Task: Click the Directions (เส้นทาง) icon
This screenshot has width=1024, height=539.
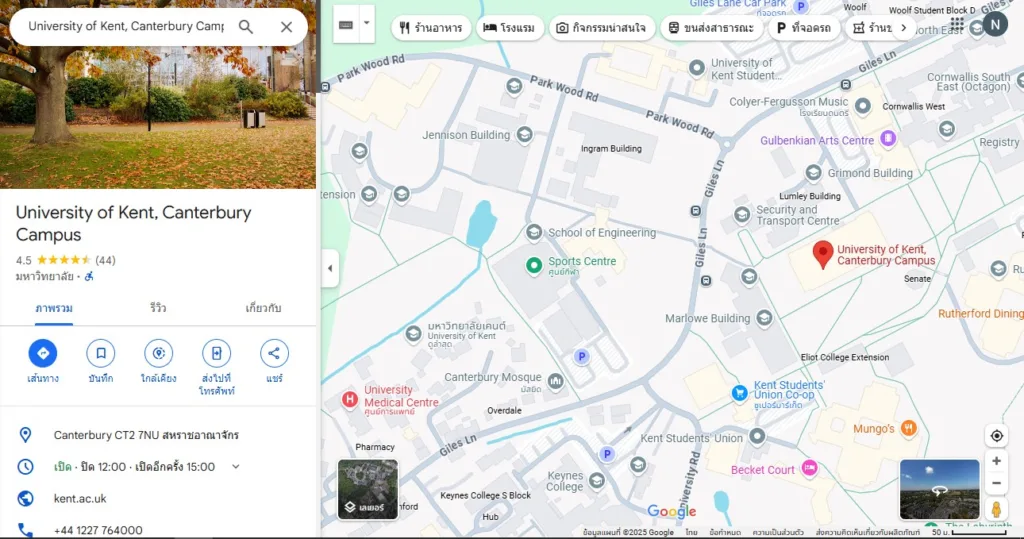Action: pos(42,353)
